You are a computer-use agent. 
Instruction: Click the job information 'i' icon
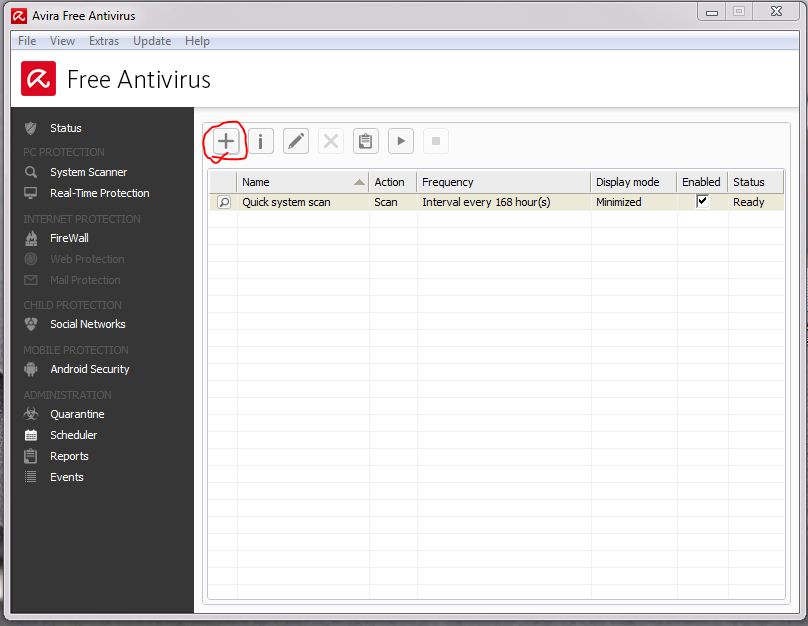(x=261, y=141)
